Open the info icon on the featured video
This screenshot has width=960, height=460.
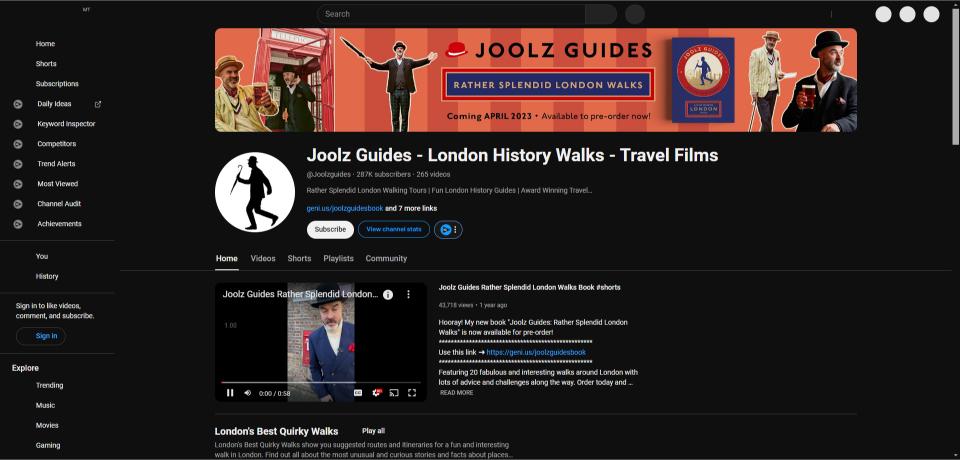tap(388, 295)
